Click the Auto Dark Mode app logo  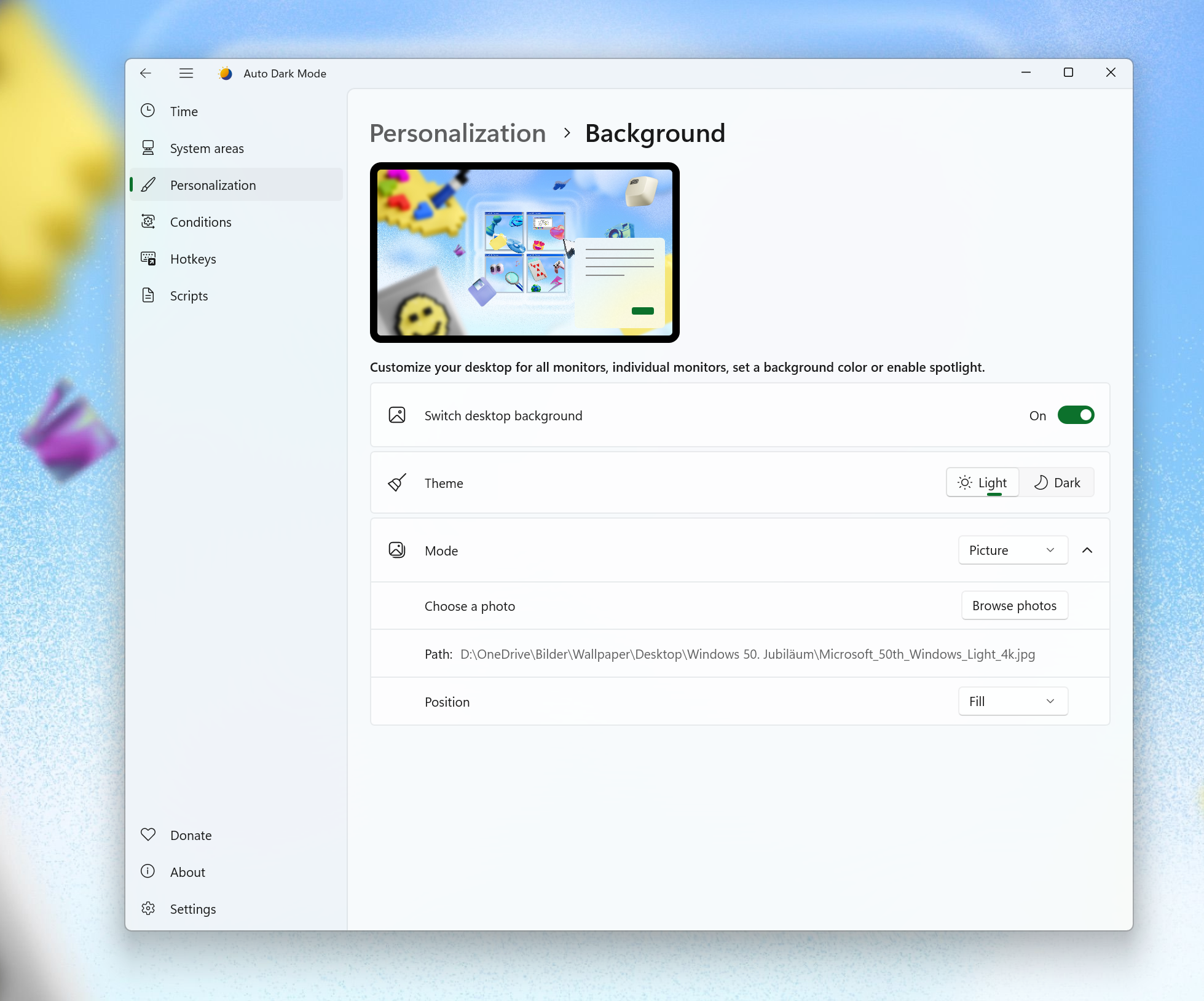[x=226, y=73]
